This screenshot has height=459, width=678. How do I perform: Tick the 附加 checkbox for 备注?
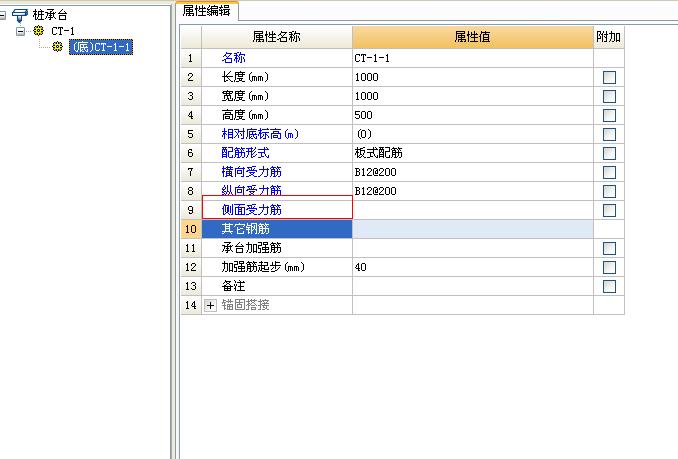click(x=609, y=287)
